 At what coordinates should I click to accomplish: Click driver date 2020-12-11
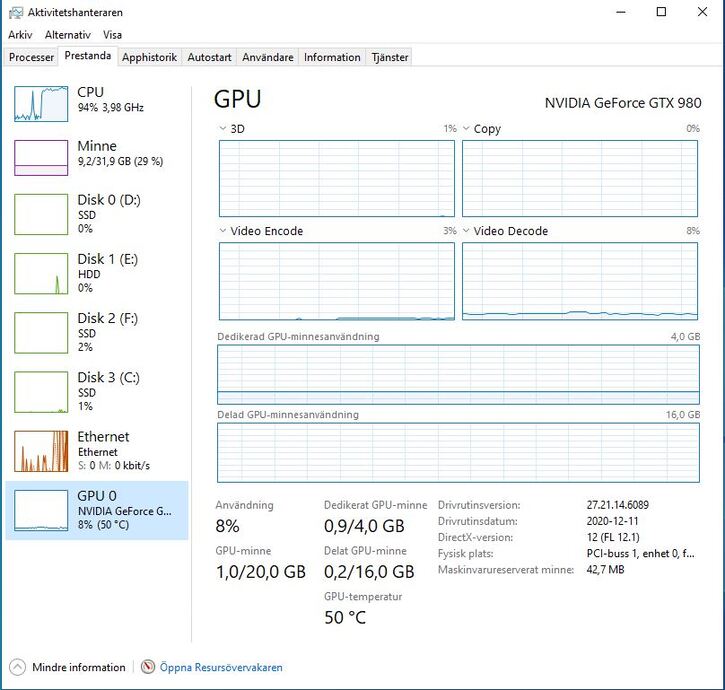pos(612,521)
